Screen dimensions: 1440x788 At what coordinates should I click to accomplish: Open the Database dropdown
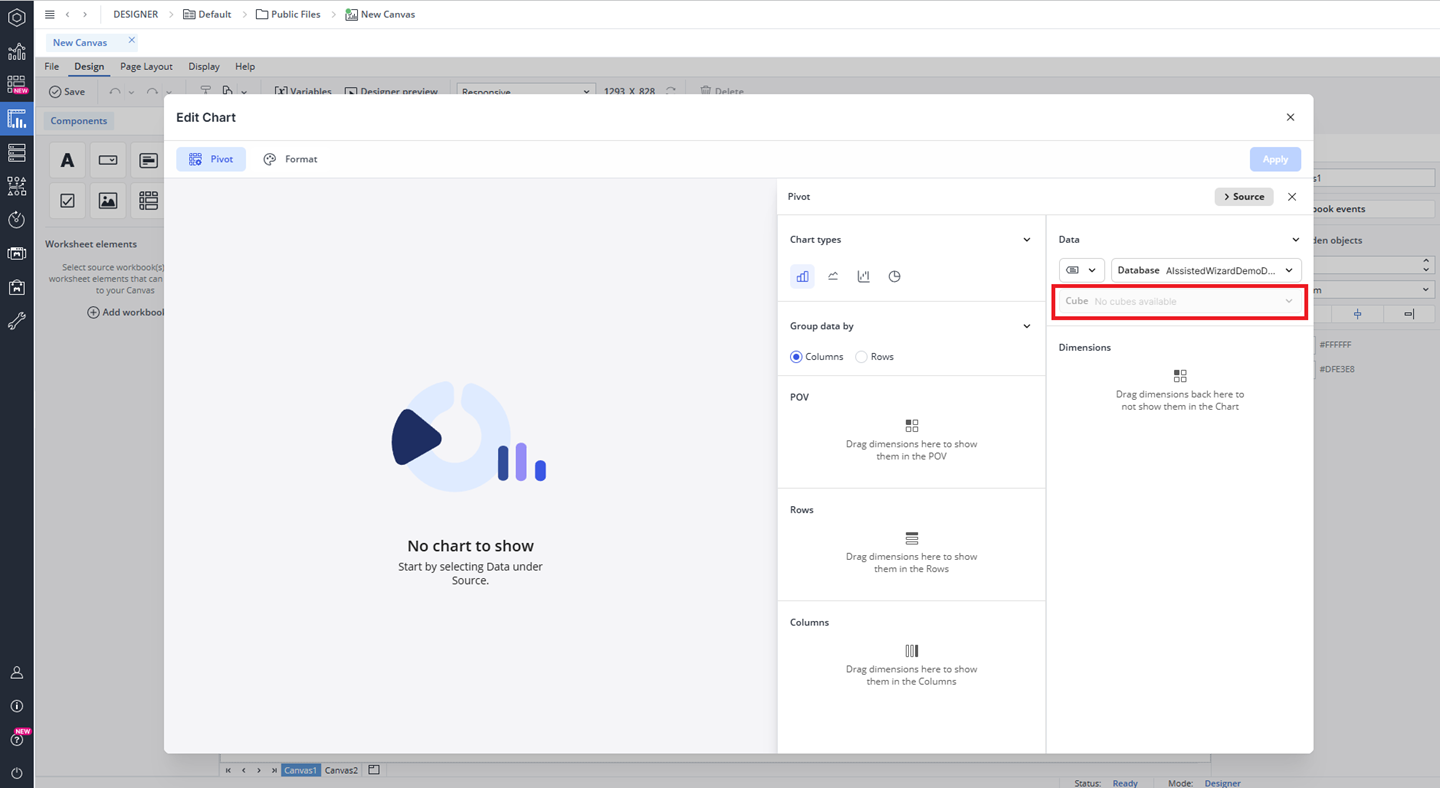[1206, 270]
